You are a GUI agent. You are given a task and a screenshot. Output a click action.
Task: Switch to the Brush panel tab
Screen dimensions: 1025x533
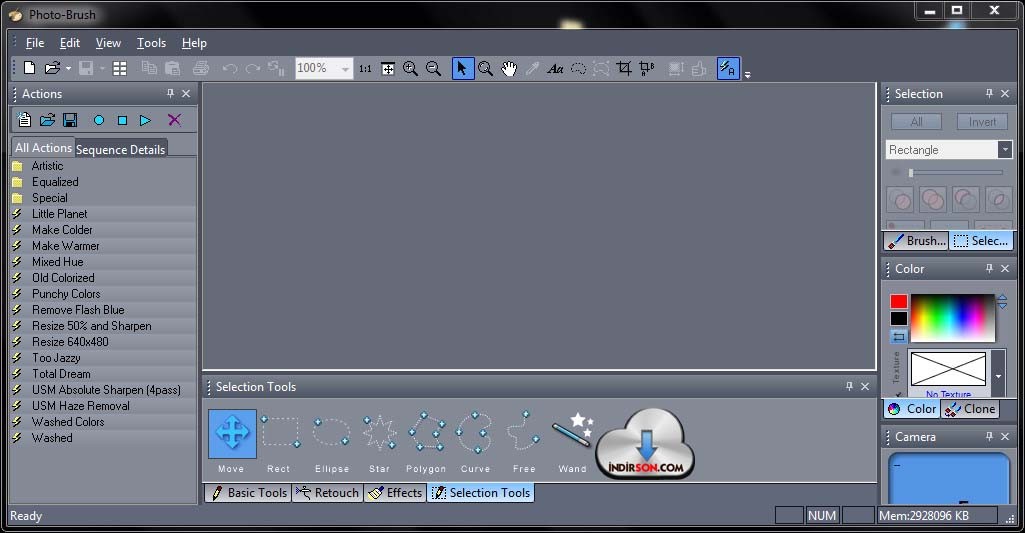click(x=916, y=241)
